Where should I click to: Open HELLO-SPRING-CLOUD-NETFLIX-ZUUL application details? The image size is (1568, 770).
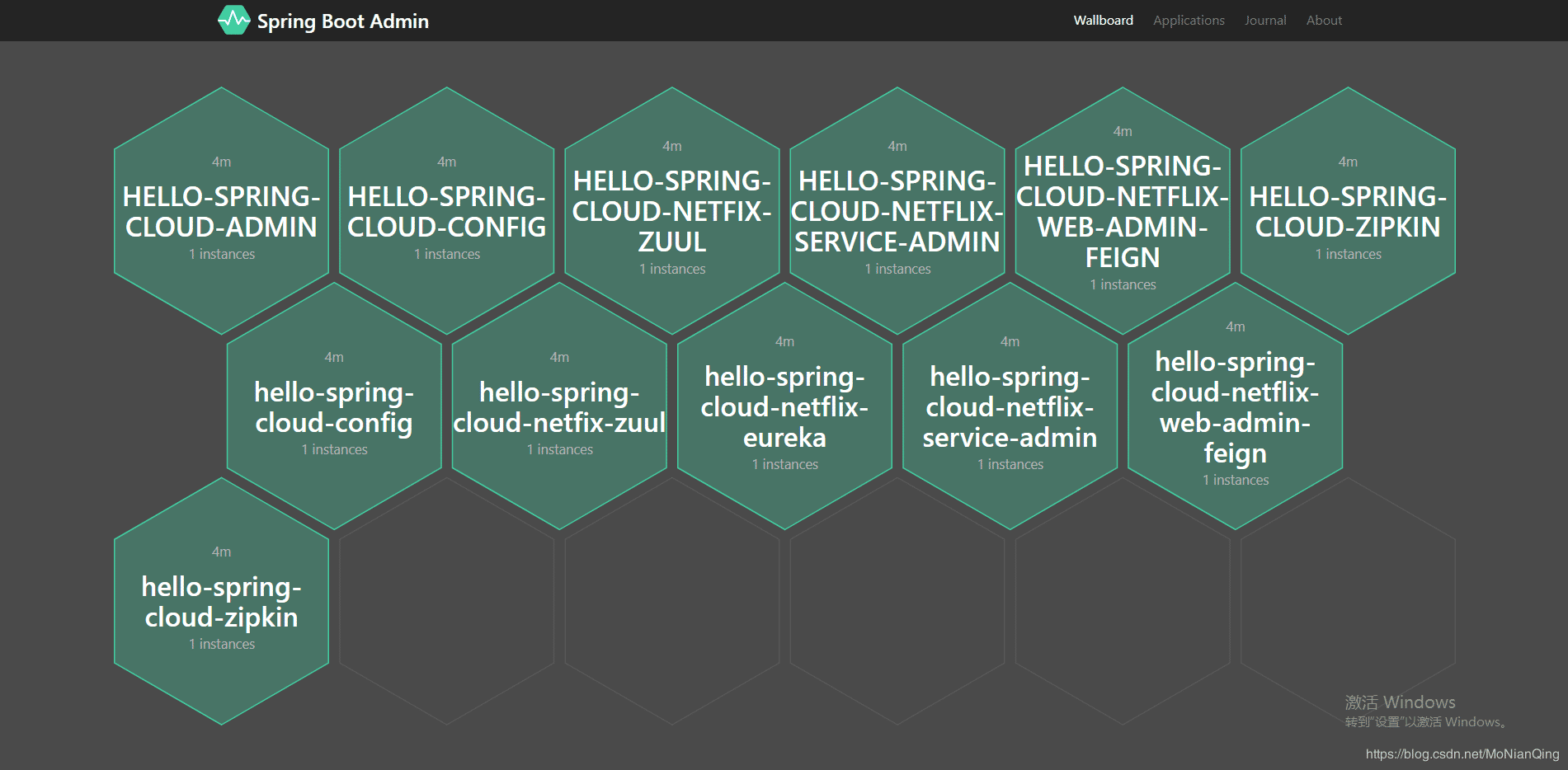pyautogui.click(x=671, y=206)
